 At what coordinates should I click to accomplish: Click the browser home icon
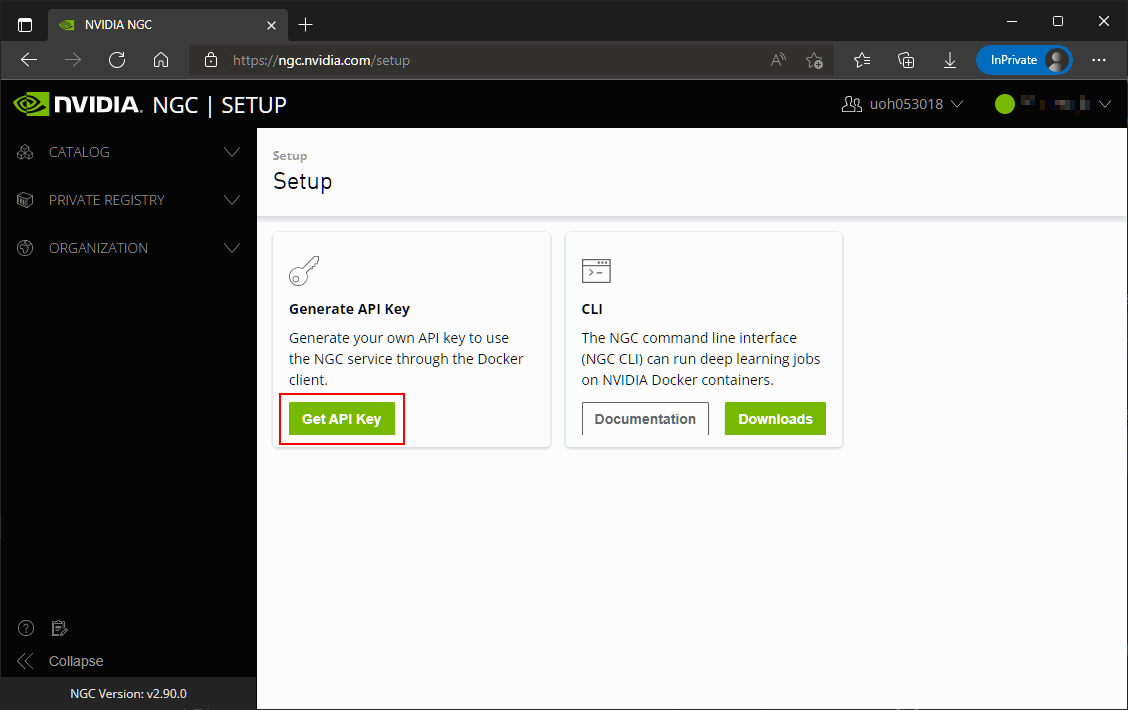161,60
